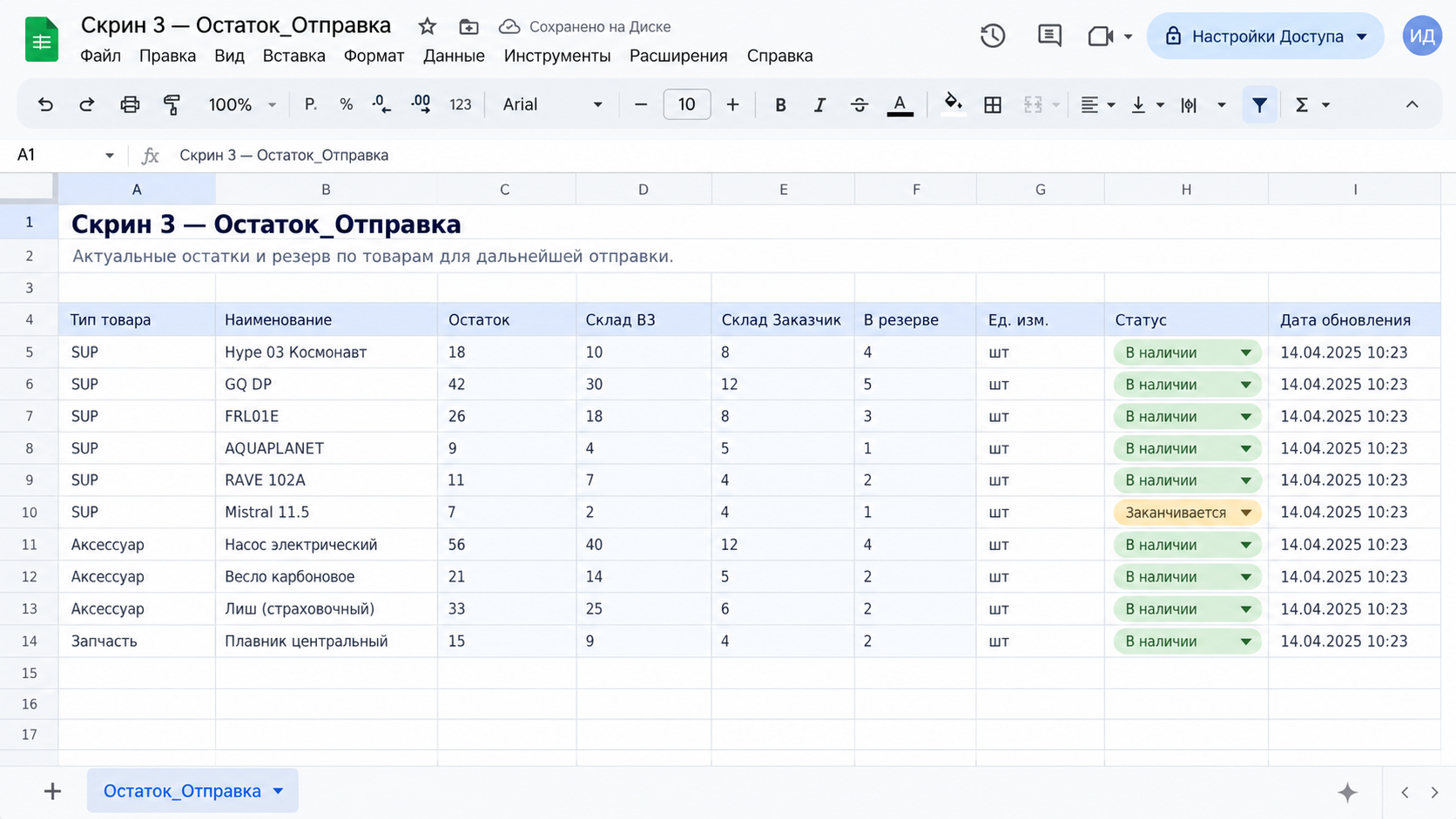Viewport: 1456px width, 819px height.
Task: Open the Справка menu
Action: click(779, 56)
